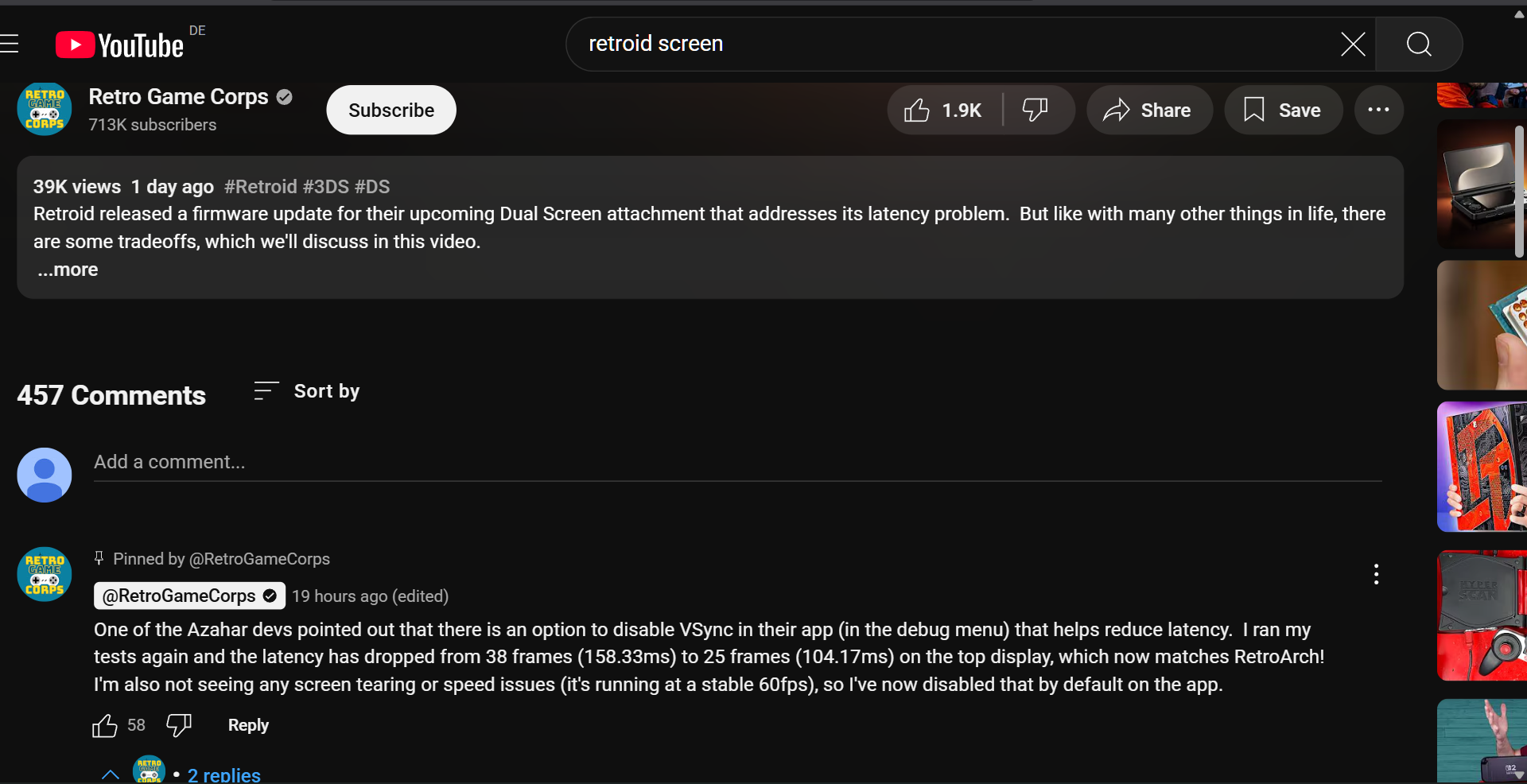The image size is (1527, 784).
Task: Share the video
Action: point(1149,110)
